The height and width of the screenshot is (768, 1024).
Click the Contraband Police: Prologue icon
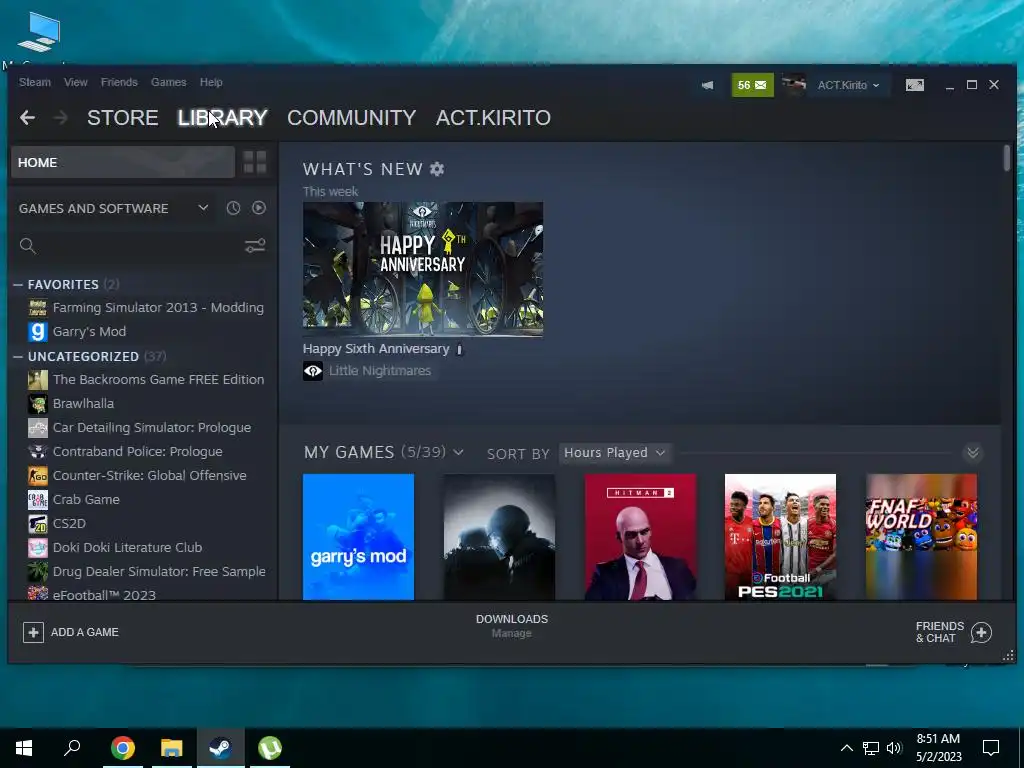38,451
